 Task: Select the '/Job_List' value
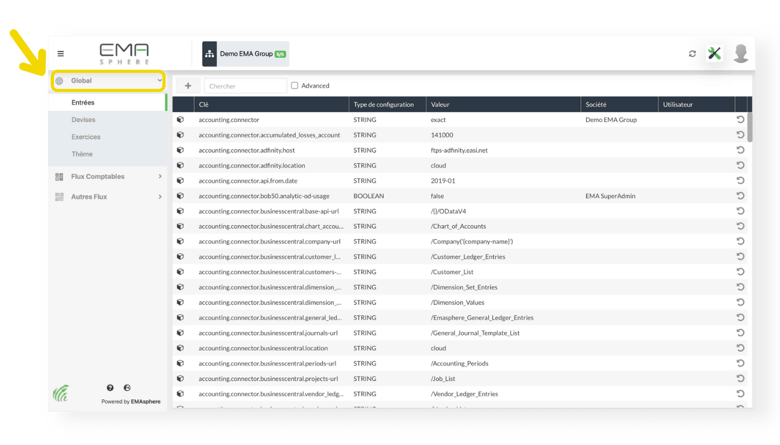click(x=443, y=379)
